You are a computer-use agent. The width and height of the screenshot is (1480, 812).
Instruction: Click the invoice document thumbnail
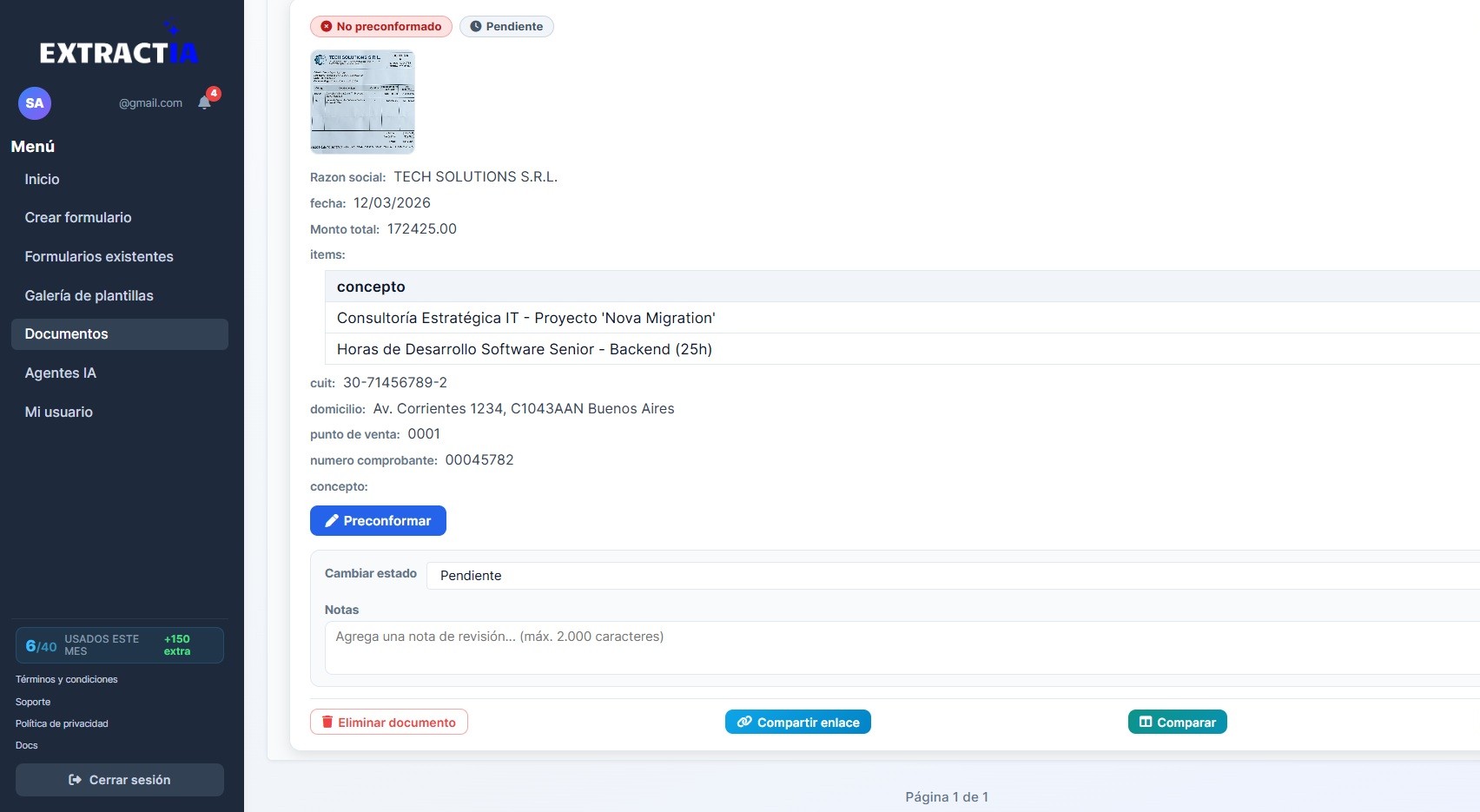point(362,102)
